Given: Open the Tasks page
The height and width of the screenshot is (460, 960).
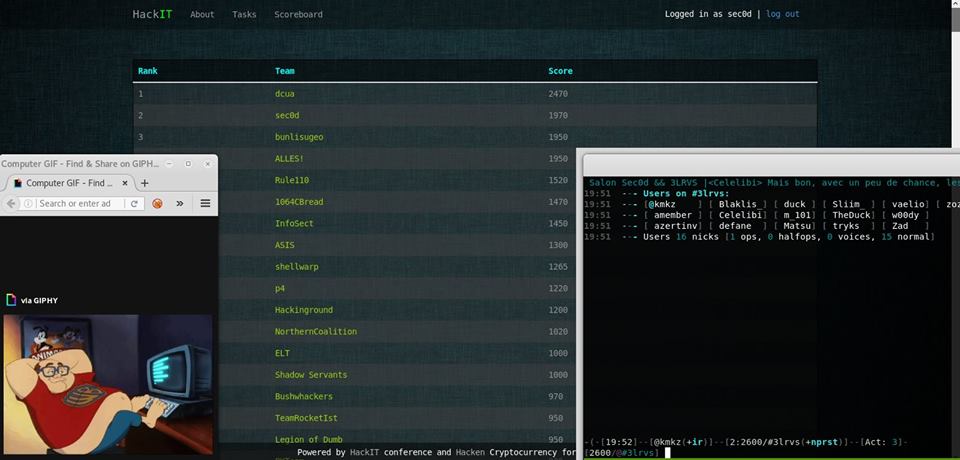Looking at the screenshot, I should [x=244, y=14].
